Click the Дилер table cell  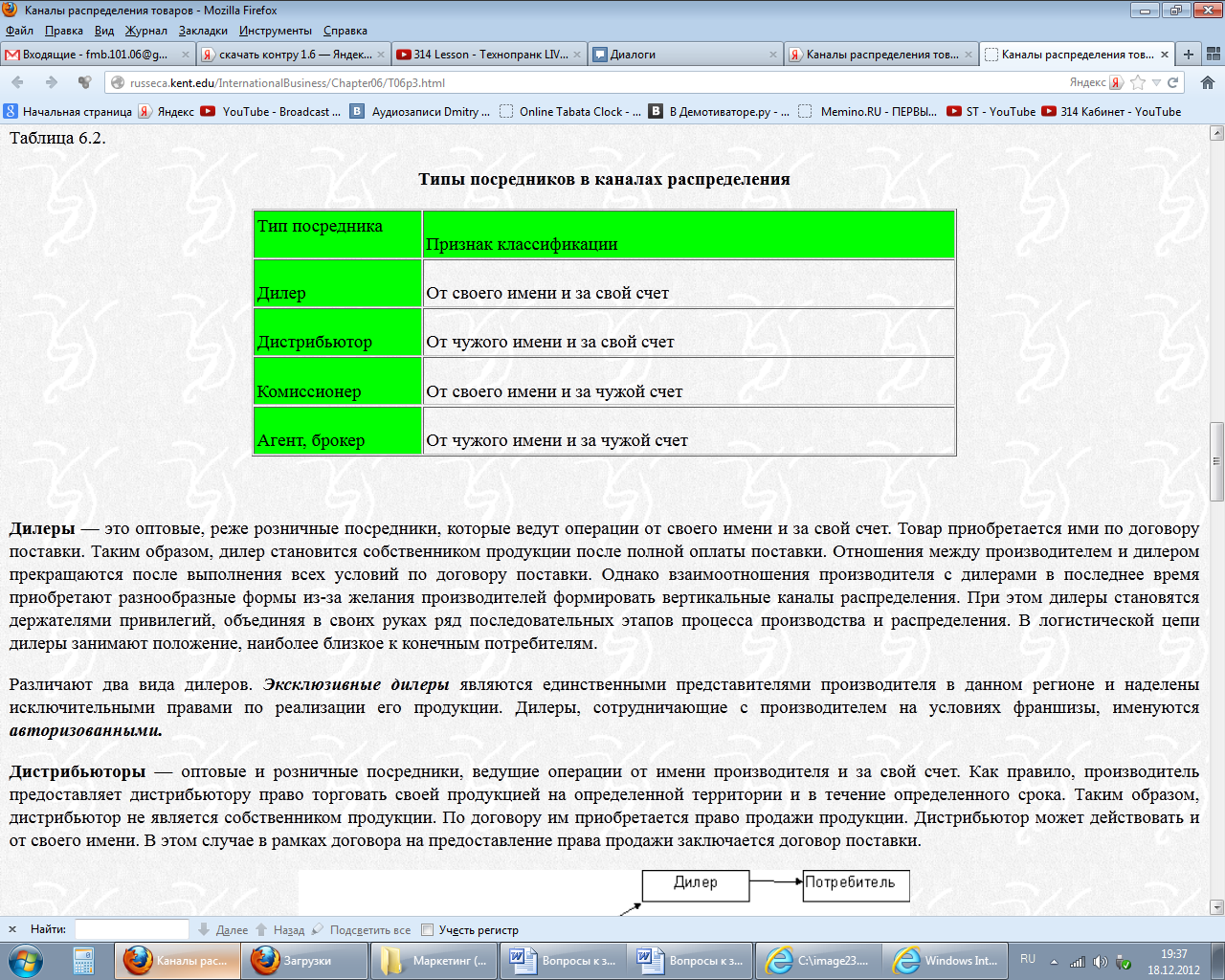click(x=338, y=283)
